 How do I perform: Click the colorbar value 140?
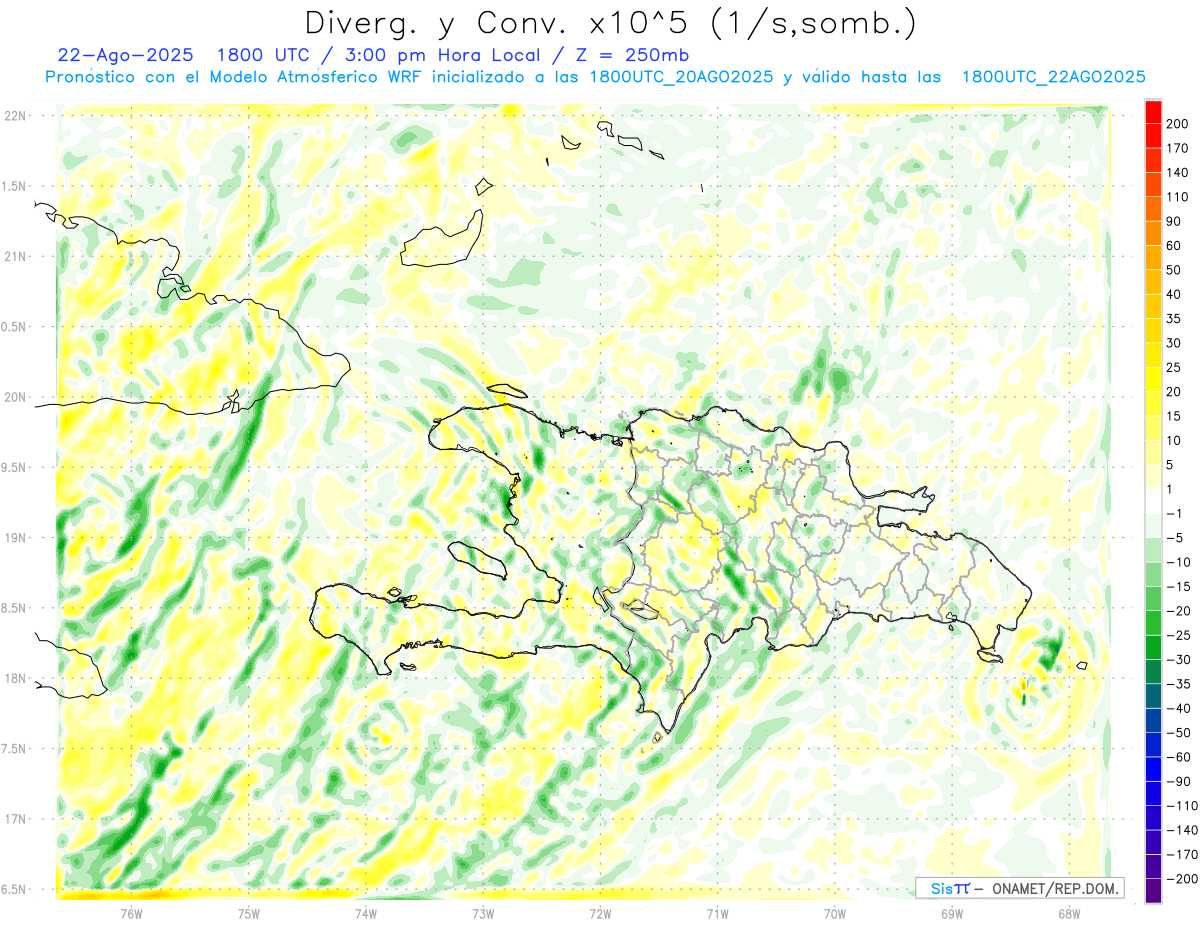click(1176, 172)
